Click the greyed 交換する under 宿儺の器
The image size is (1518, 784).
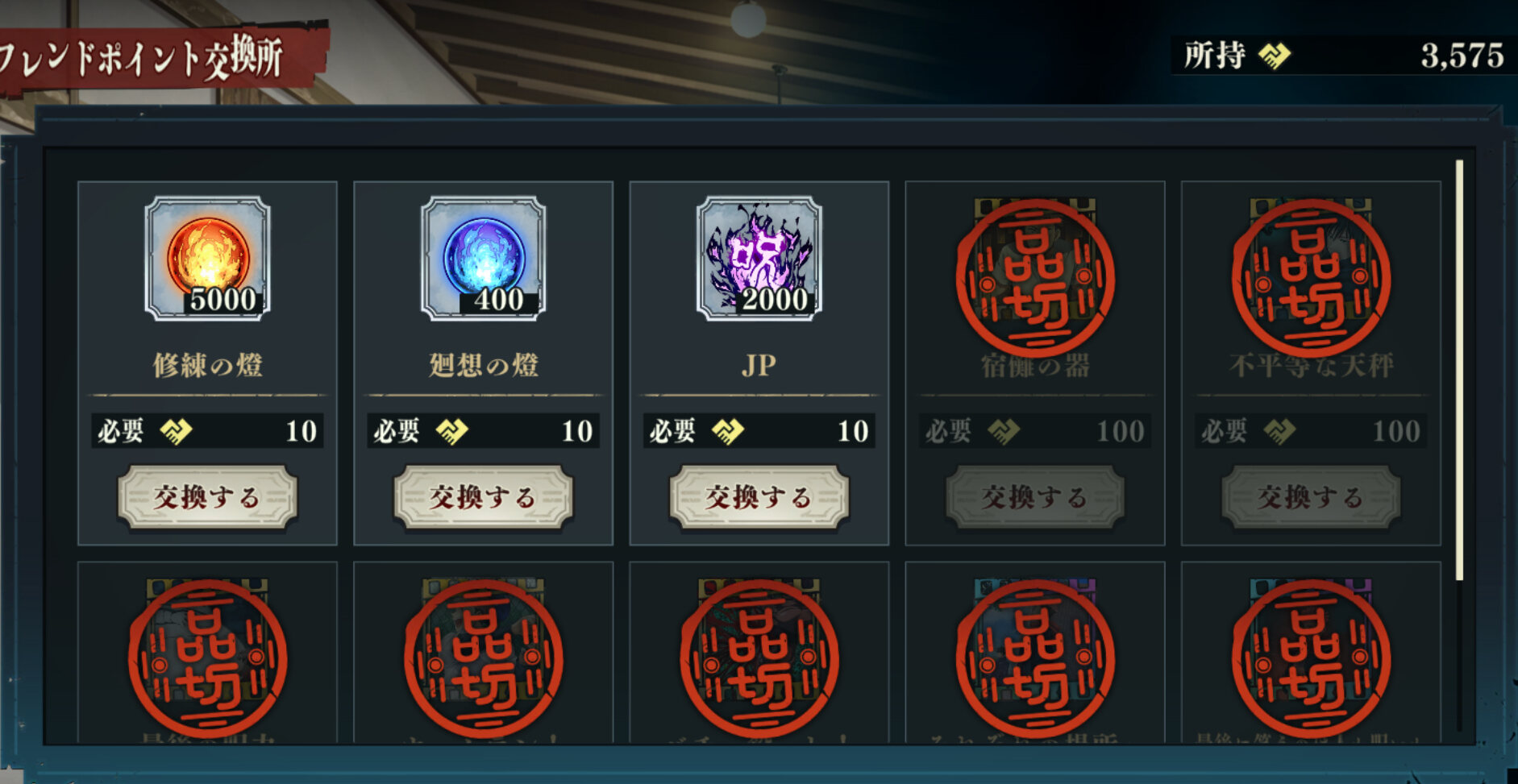1035,497
